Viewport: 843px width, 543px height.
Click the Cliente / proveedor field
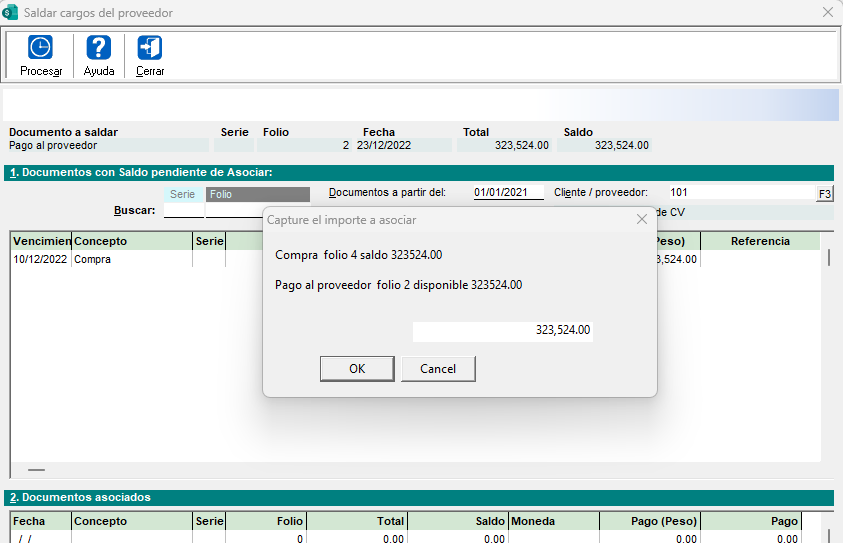click(740, 192)
